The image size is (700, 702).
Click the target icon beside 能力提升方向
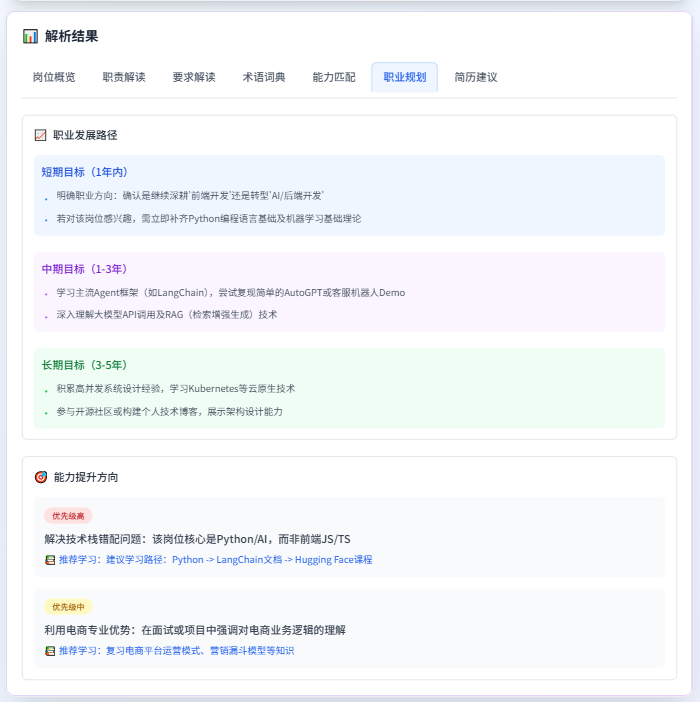40,477
